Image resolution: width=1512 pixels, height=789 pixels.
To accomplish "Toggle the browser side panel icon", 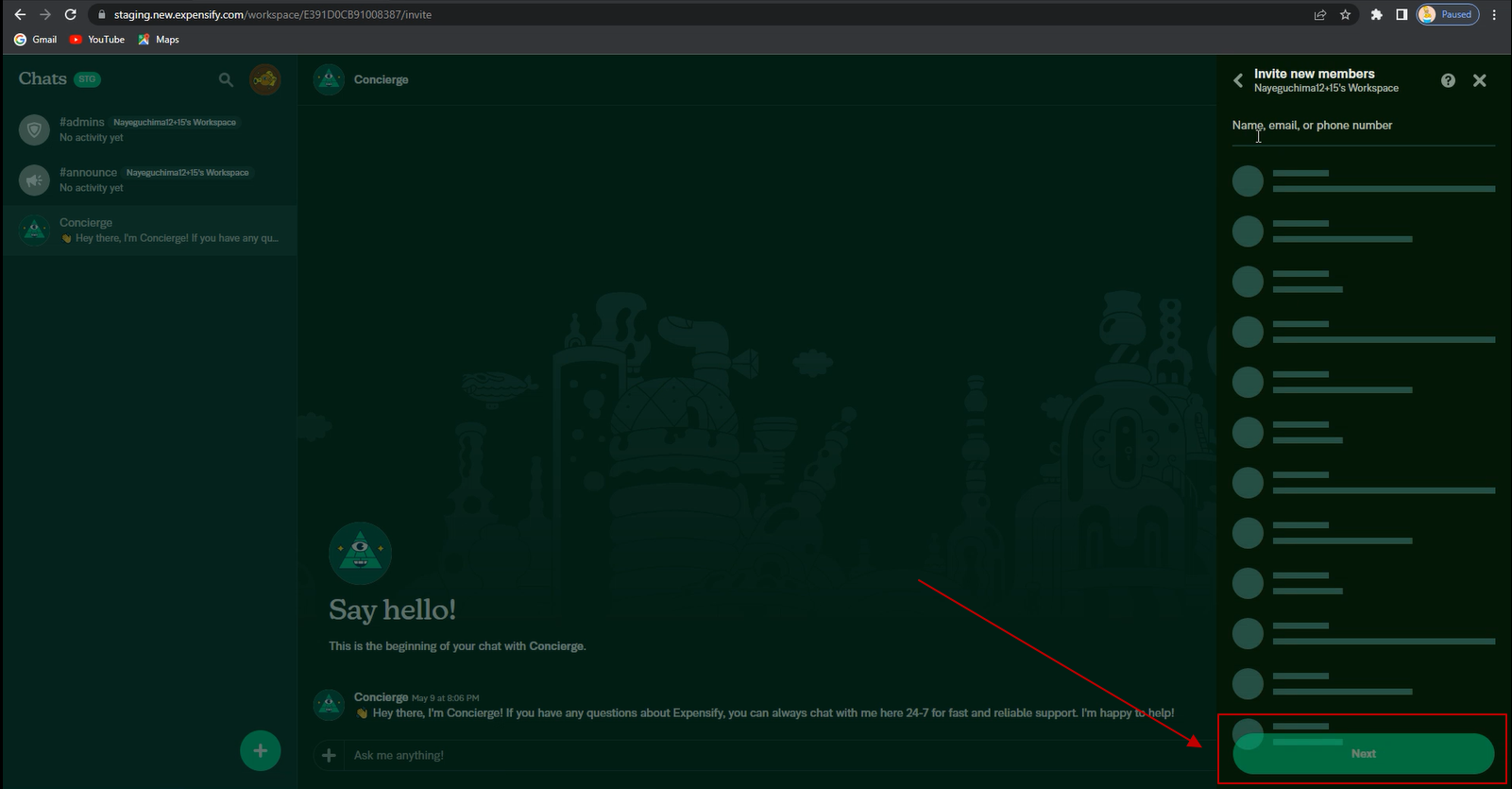I will (x=1402, y=14).
